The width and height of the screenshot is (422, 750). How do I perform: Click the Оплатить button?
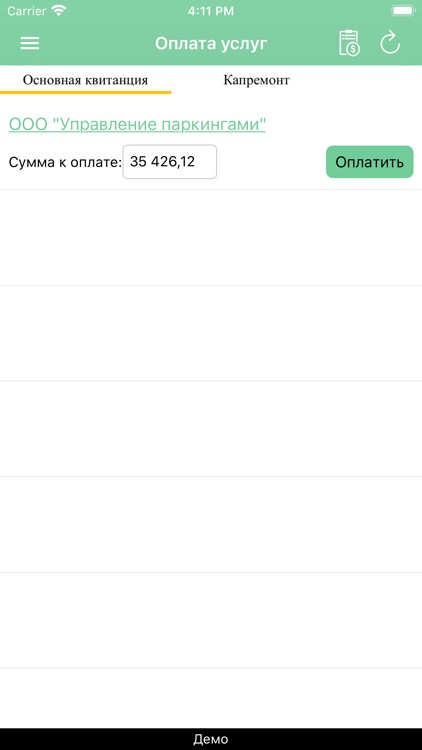pyautogui.click(x=369, y=162)
